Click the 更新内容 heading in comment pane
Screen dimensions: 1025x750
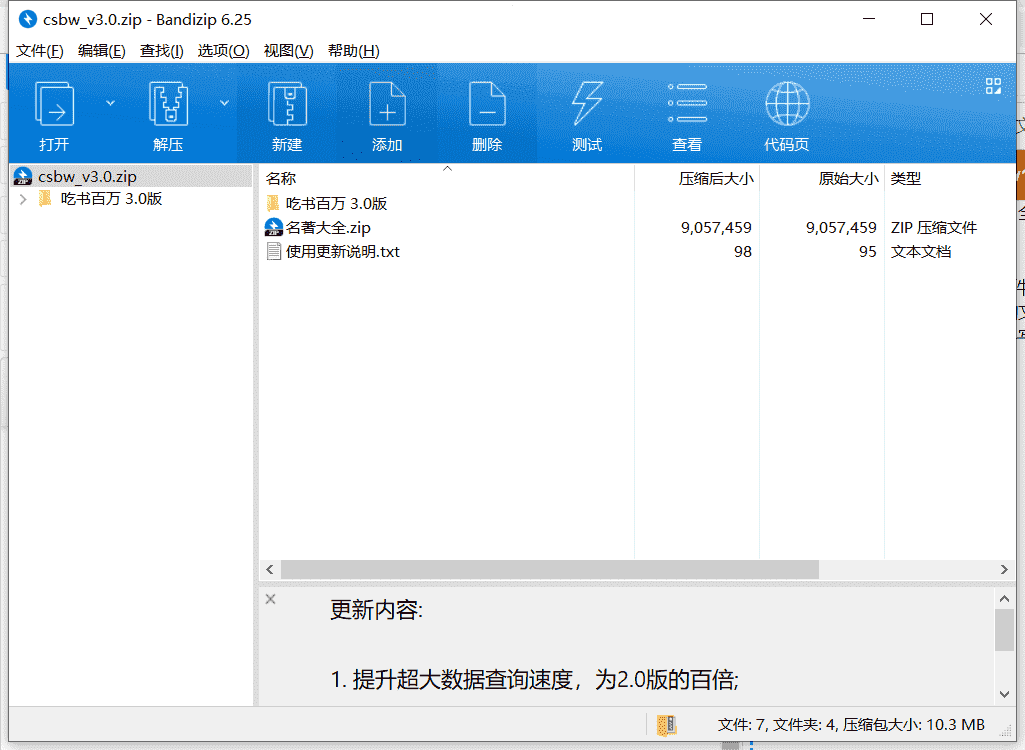point(377,610)
